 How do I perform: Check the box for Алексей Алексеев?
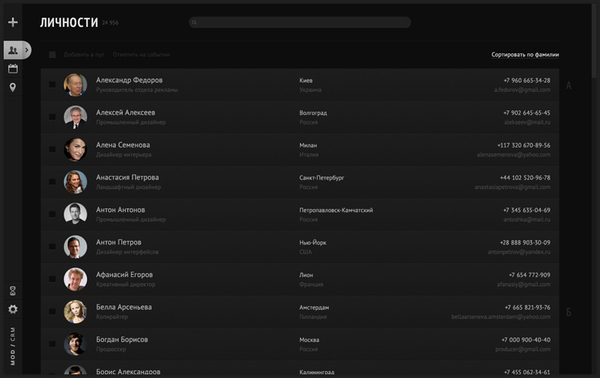52,117
